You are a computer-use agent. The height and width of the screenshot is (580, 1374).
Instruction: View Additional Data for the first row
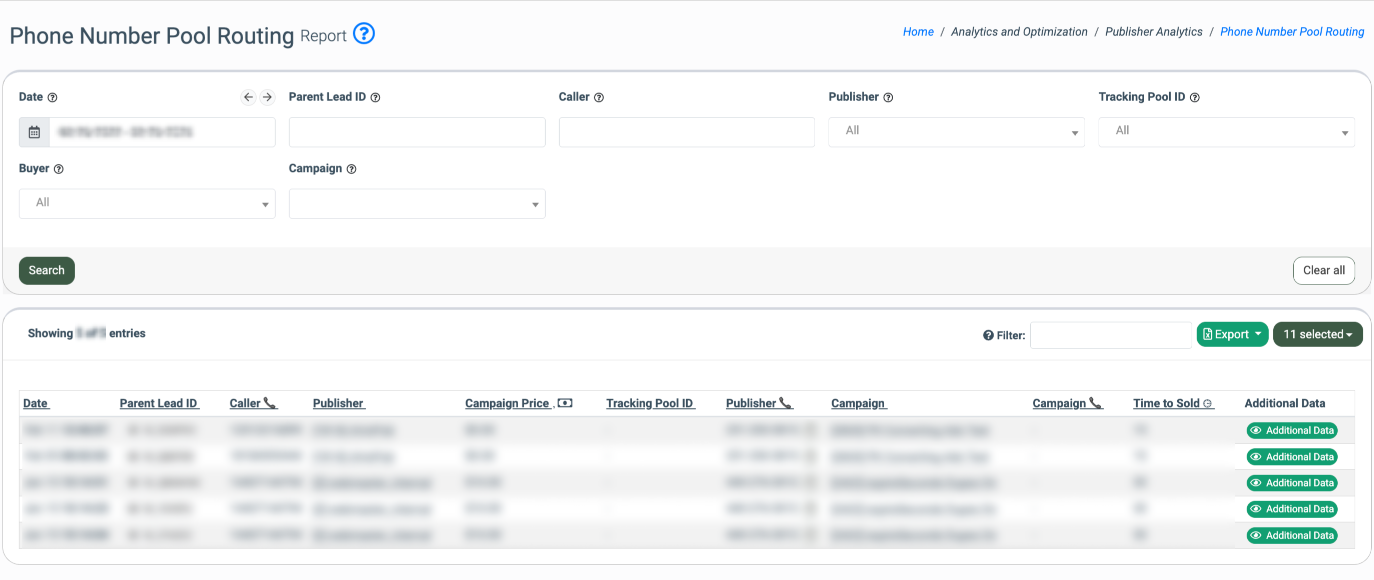tap(1291, 431)
